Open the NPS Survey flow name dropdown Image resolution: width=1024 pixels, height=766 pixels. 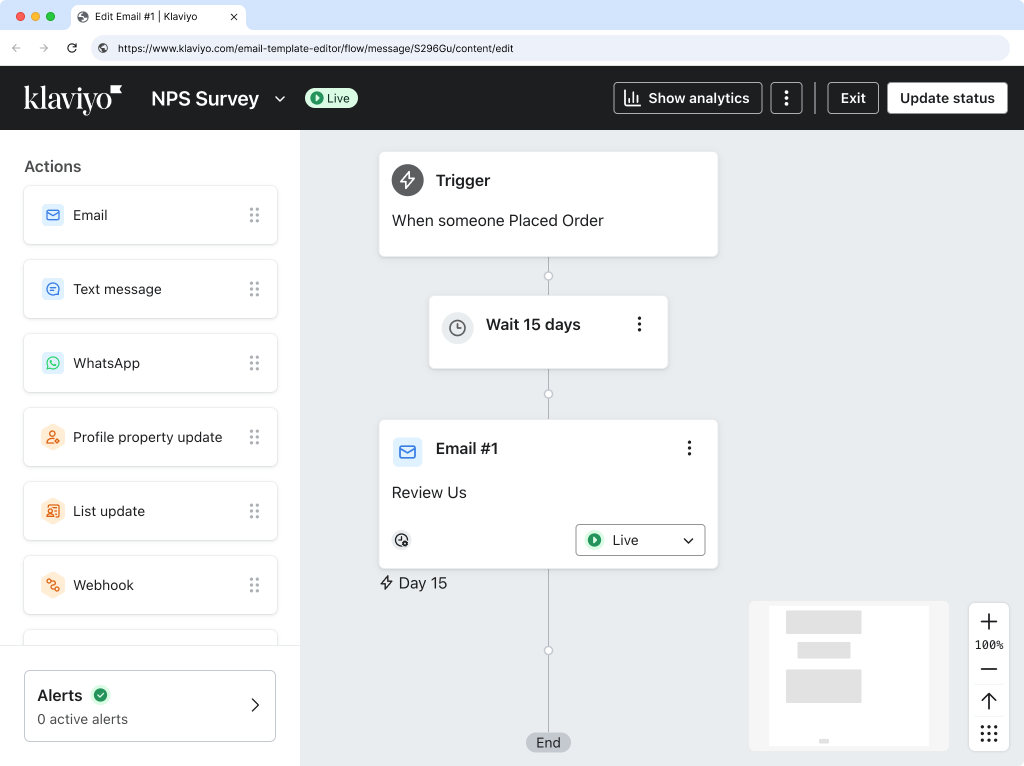click(x=279, y=98)
